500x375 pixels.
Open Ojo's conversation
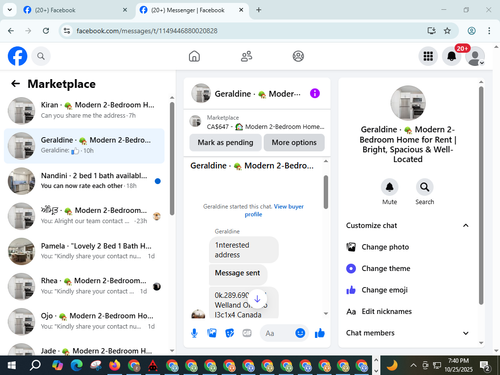84,321
